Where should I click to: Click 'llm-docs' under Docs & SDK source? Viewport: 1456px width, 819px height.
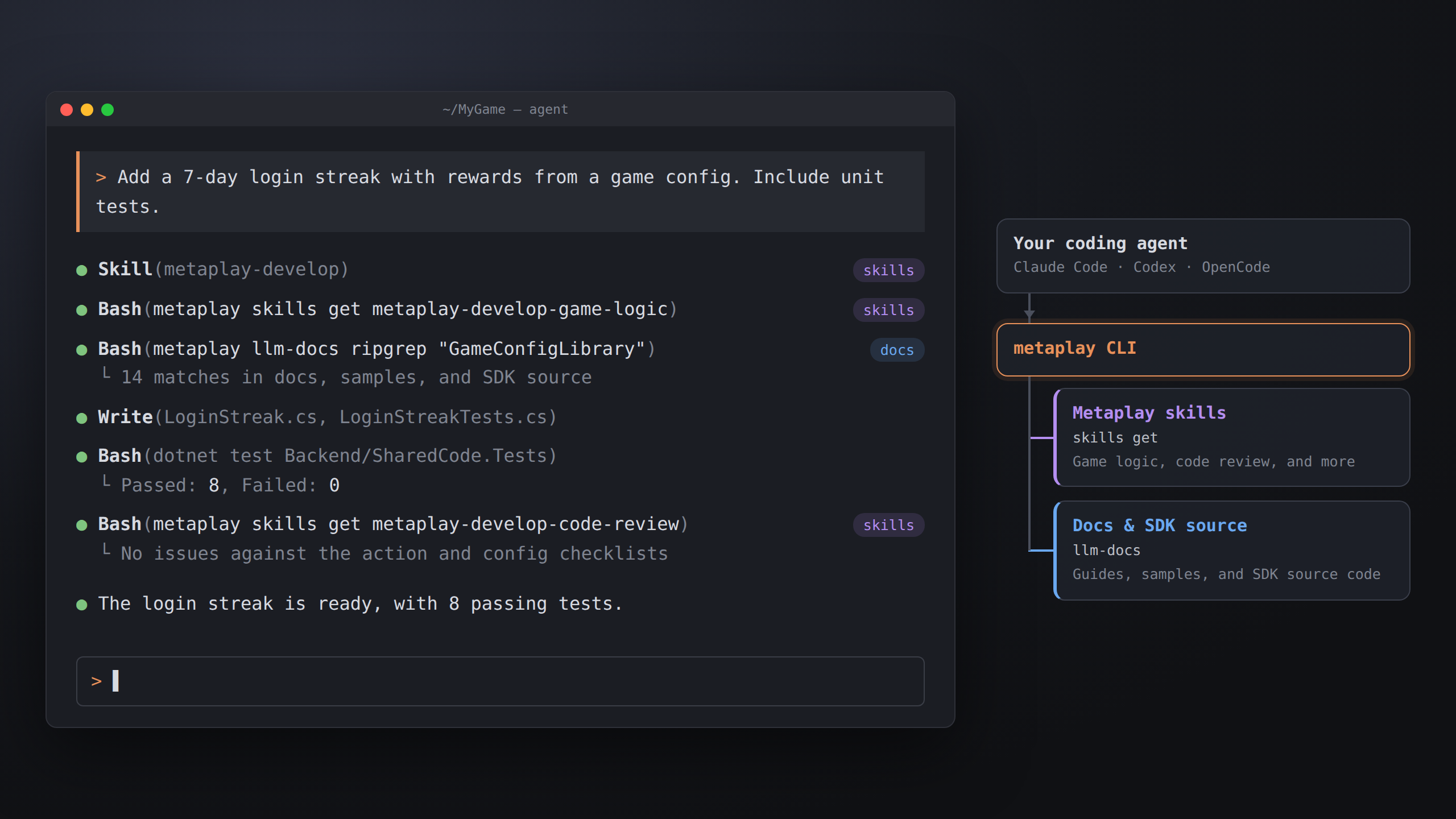pos(1106,551)
